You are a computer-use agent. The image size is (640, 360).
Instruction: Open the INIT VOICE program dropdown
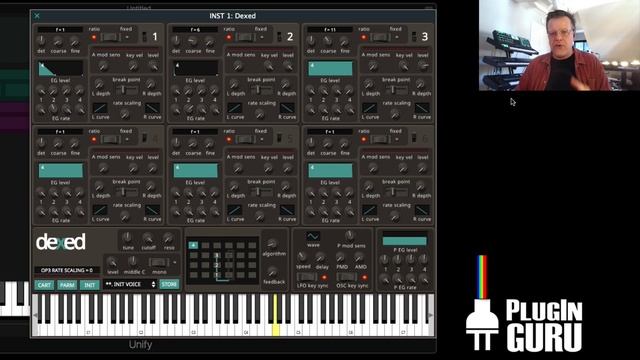pos(130,284)
